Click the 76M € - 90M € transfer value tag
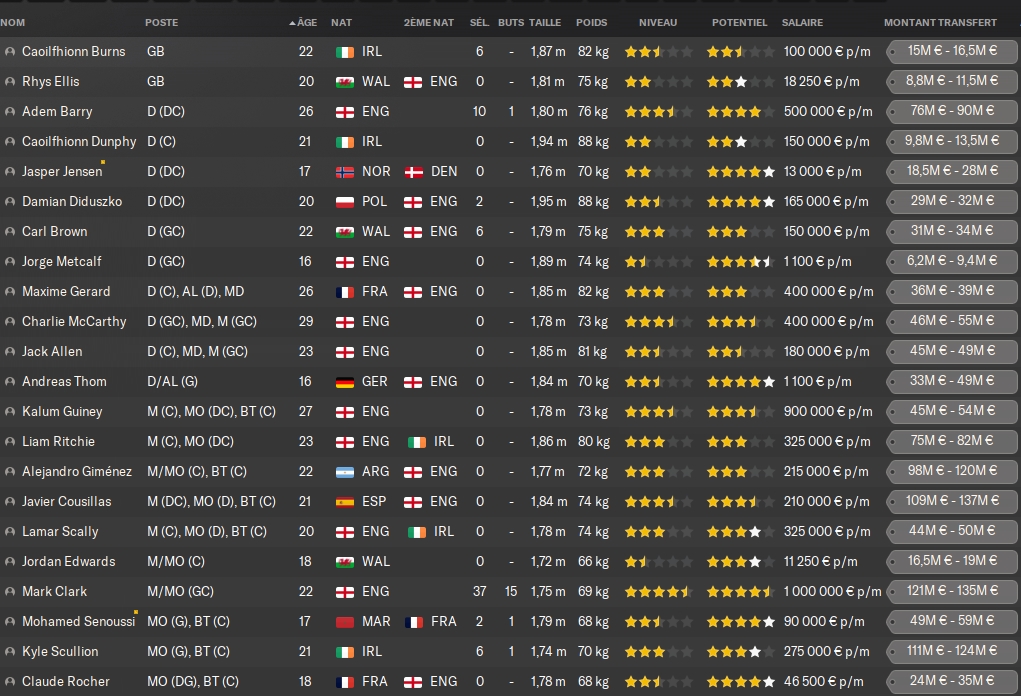 pos(951,111)
